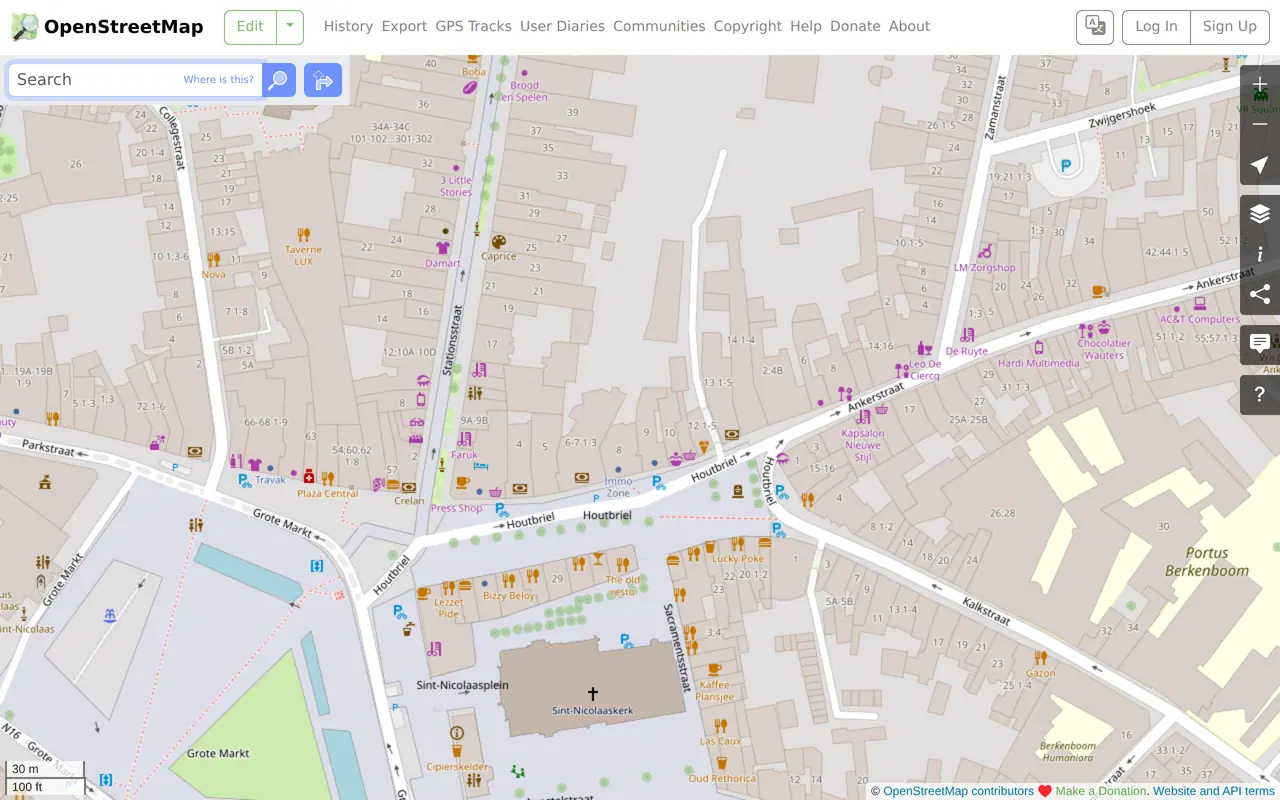Open GPS Tracks page
Image resolution: width=1280 pixels, height=800 pixels.
tap(473, 26)
